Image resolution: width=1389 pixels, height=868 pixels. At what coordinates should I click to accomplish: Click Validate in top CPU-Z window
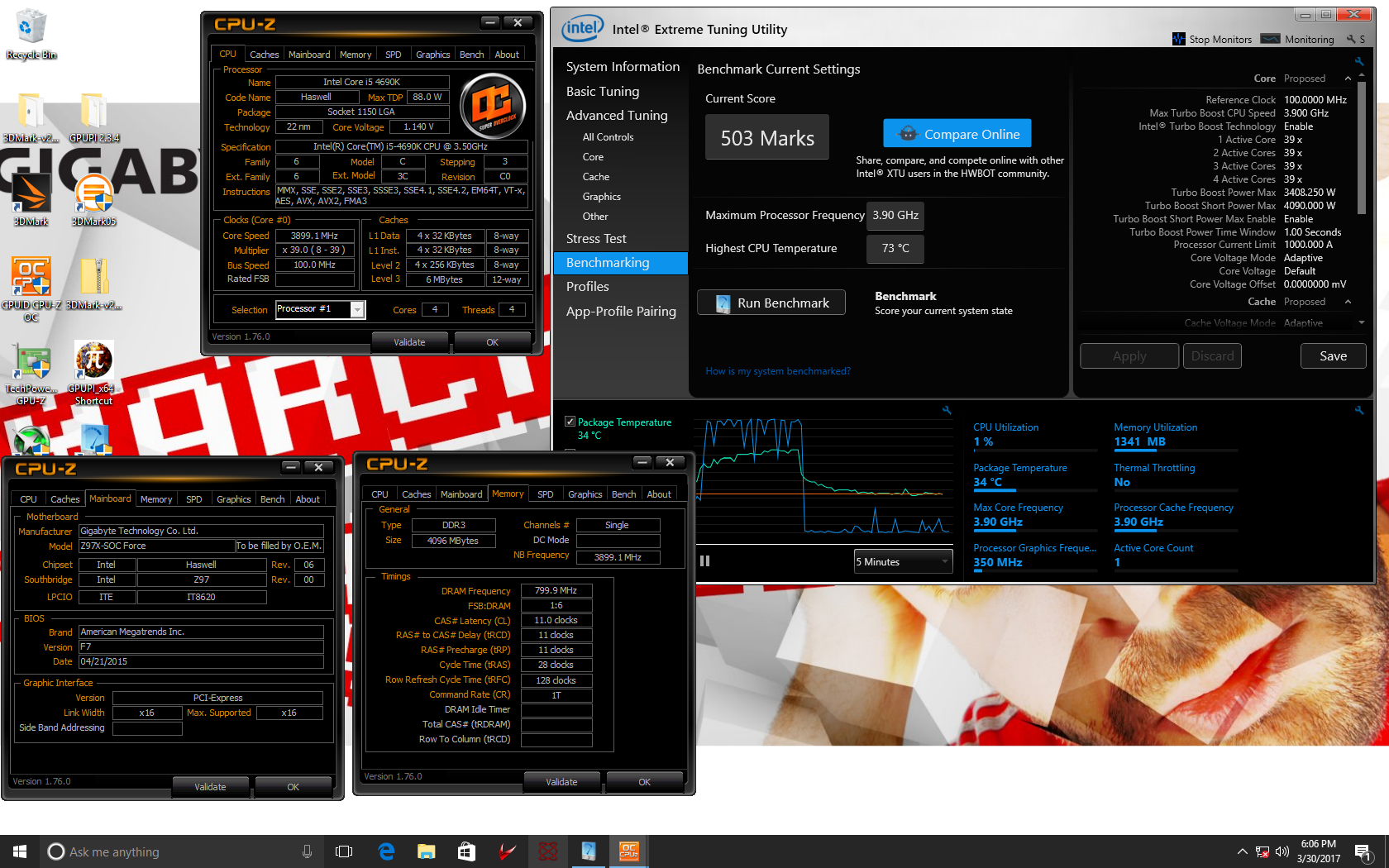point(410,342)
